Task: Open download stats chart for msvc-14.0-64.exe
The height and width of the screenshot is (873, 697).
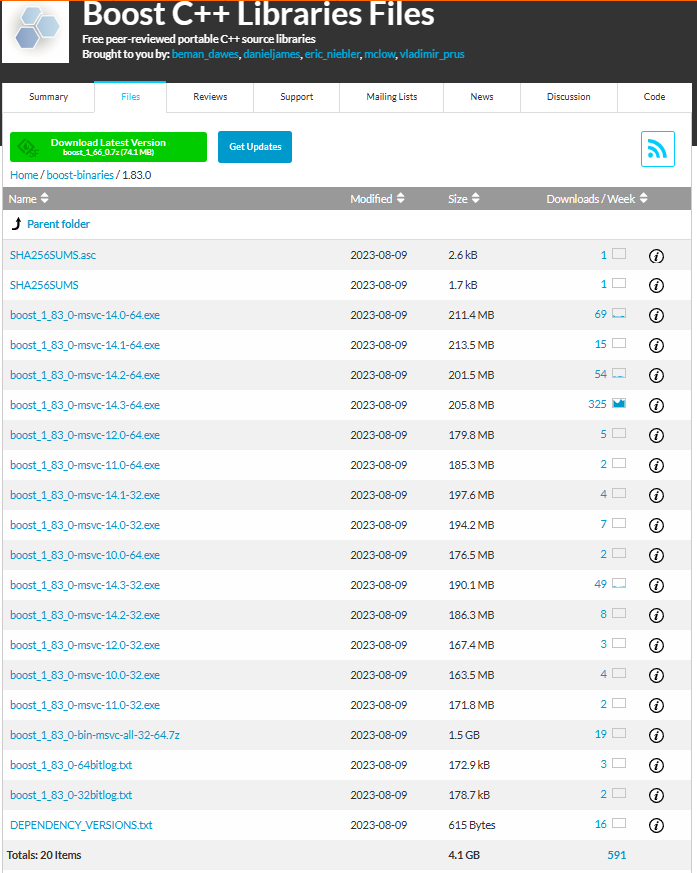Action: pyautogui.click(x=619, y=313)
